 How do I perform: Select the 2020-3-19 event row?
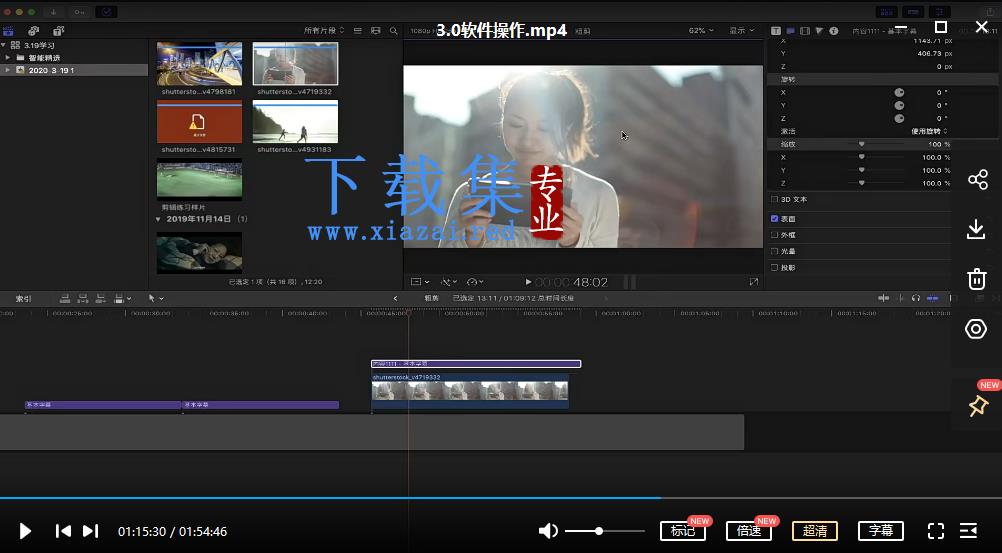coord(74,70)
